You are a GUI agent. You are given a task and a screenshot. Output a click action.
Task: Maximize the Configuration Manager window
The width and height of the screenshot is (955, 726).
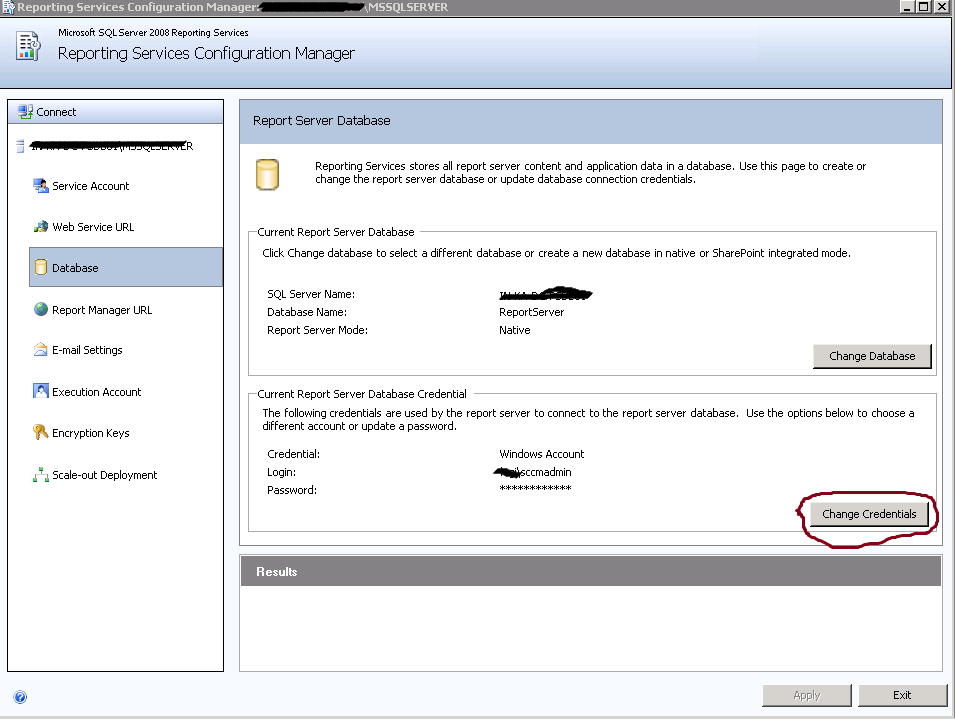point(923,7)
